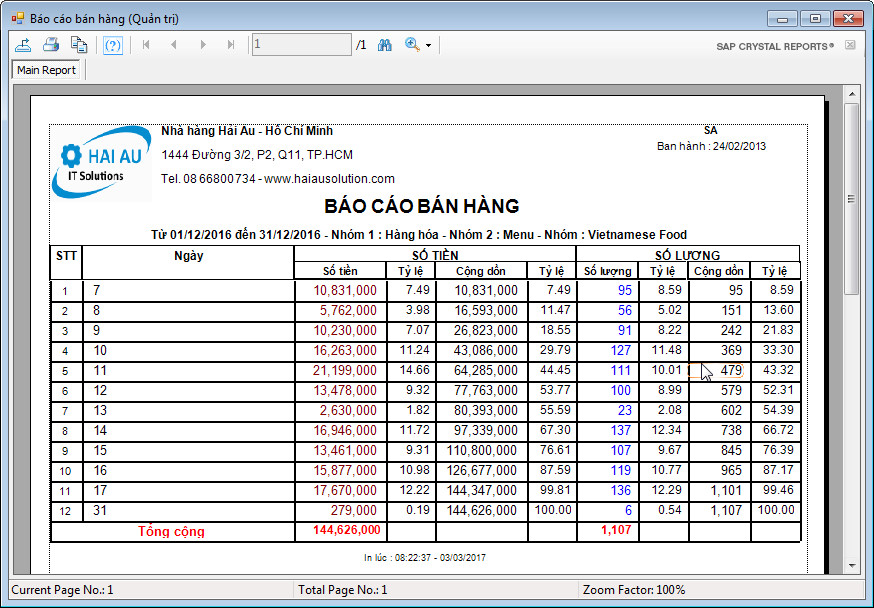Expand the zoom dropdown arrow

428,45
